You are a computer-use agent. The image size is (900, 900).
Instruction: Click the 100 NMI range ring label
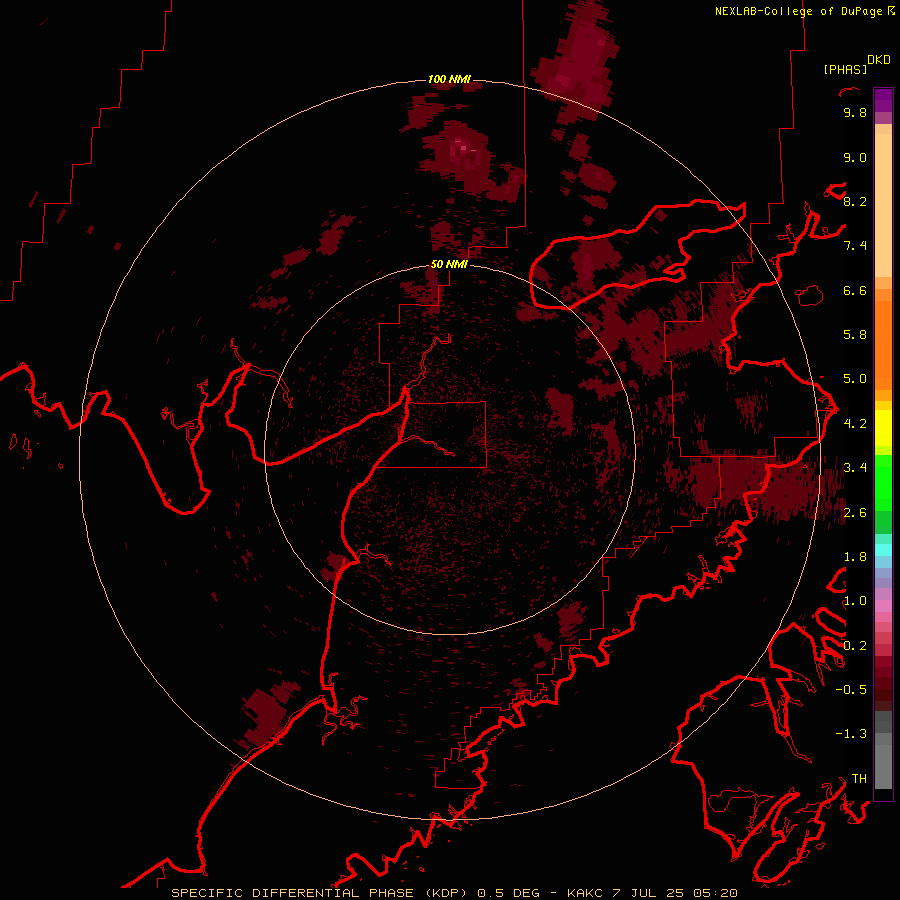[x=449, y=79]
